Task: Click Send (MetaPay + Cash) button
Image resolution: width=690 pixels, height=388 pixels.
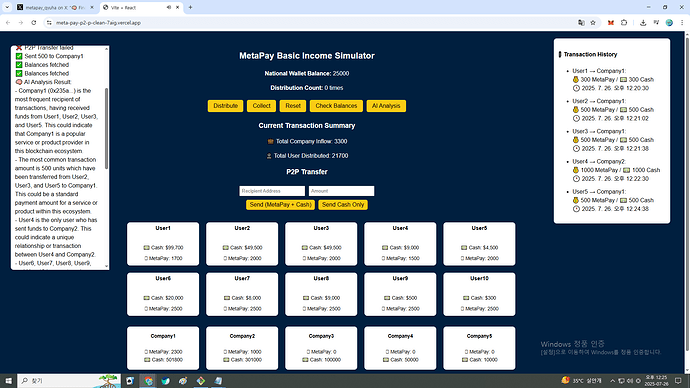Action: 280,205
